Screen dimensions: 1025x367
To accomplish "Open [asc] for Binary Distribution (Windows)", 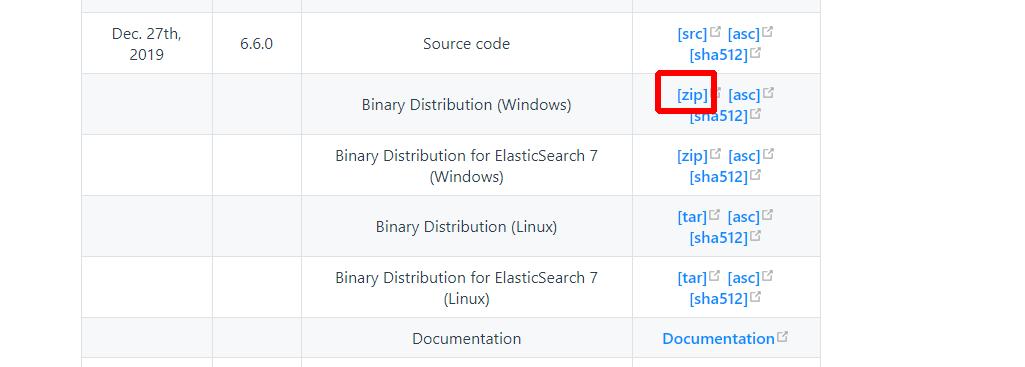I will coord(745,95).
